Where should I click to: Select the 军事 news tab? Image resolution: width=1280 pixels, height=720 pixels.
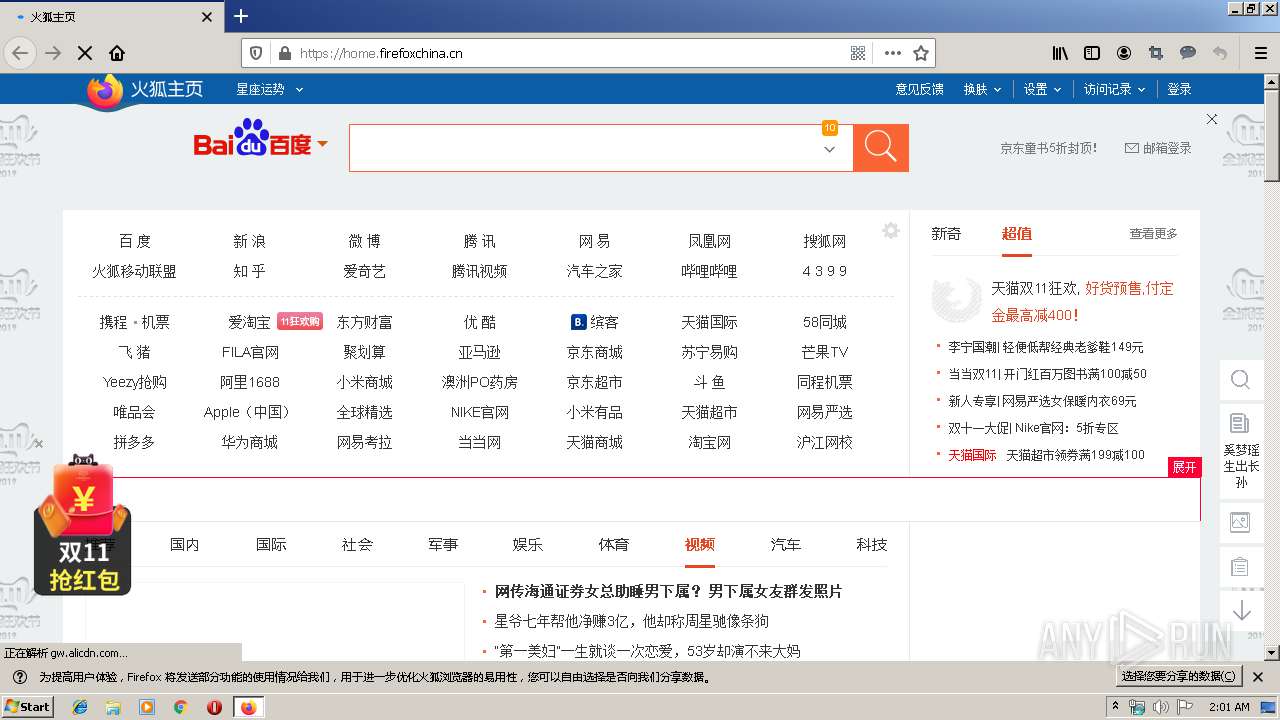[x=443, y=544]
